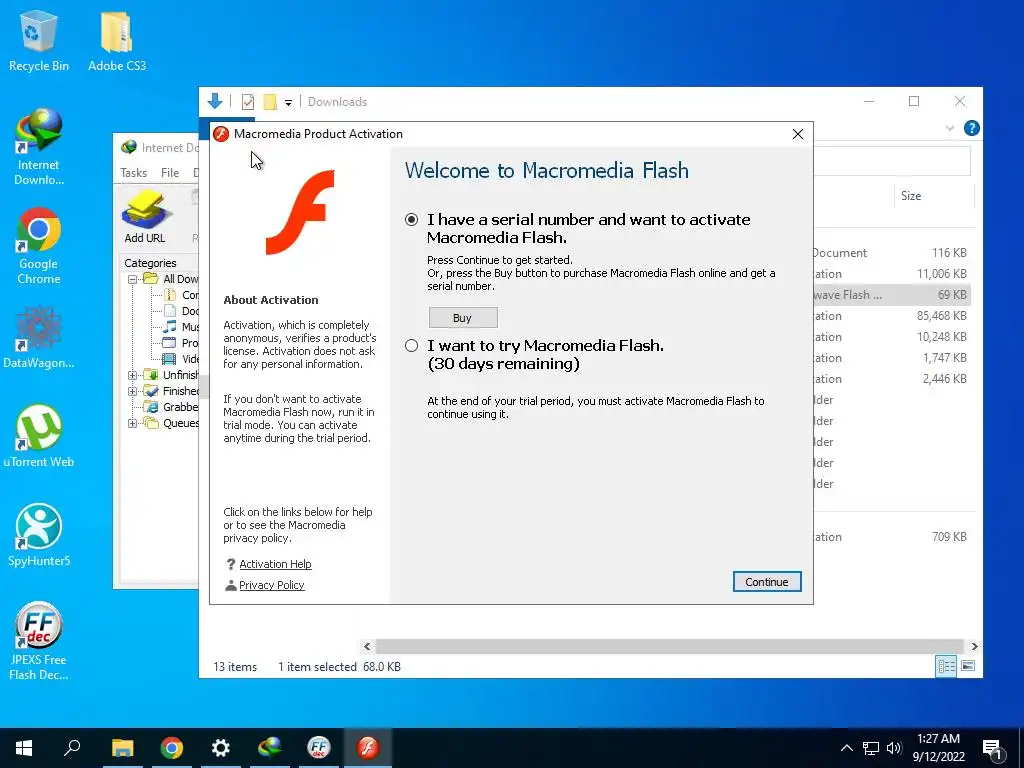Select the Grabber category in IDM tree
1024x768 pixels.
click(171, 407)
